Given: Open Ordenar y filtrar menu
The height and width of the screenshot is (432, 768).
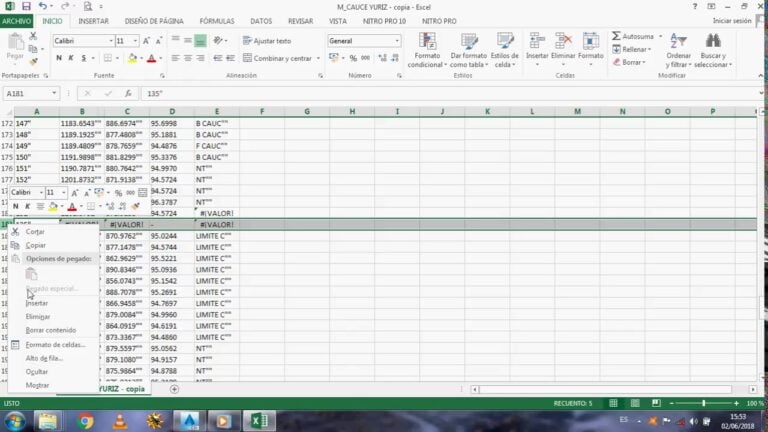Looking at the screenshot, I should click(x=678, y=50).
